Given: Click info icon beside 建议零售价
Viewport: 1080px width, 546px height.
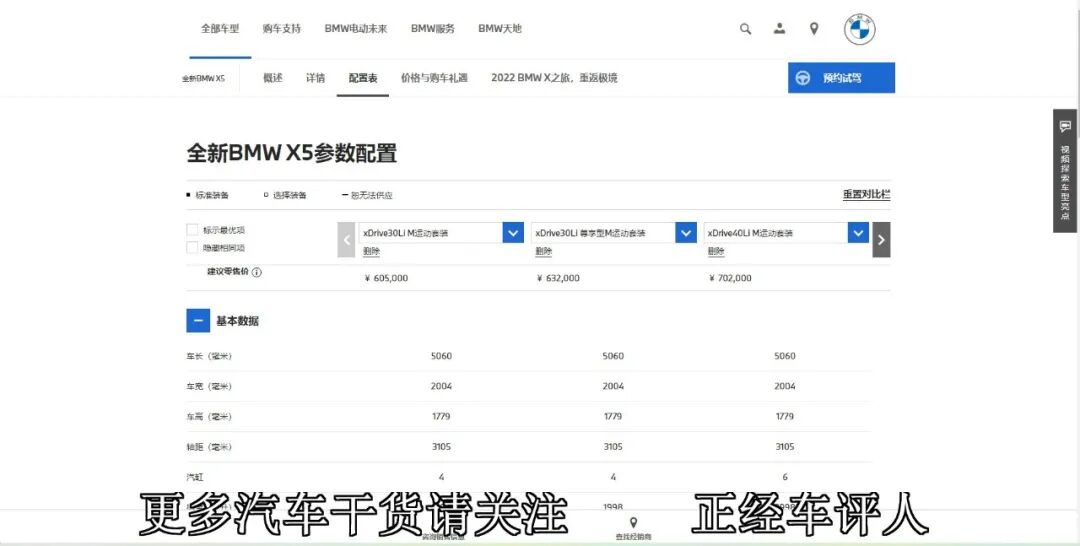Looking at the screenshot, I should 256,272.
